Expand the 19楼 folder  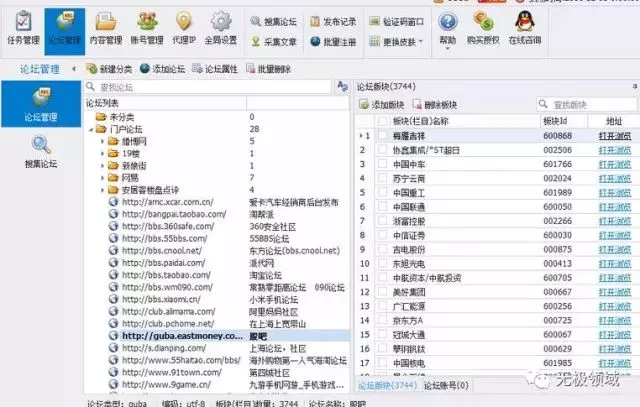click(103, 154)
